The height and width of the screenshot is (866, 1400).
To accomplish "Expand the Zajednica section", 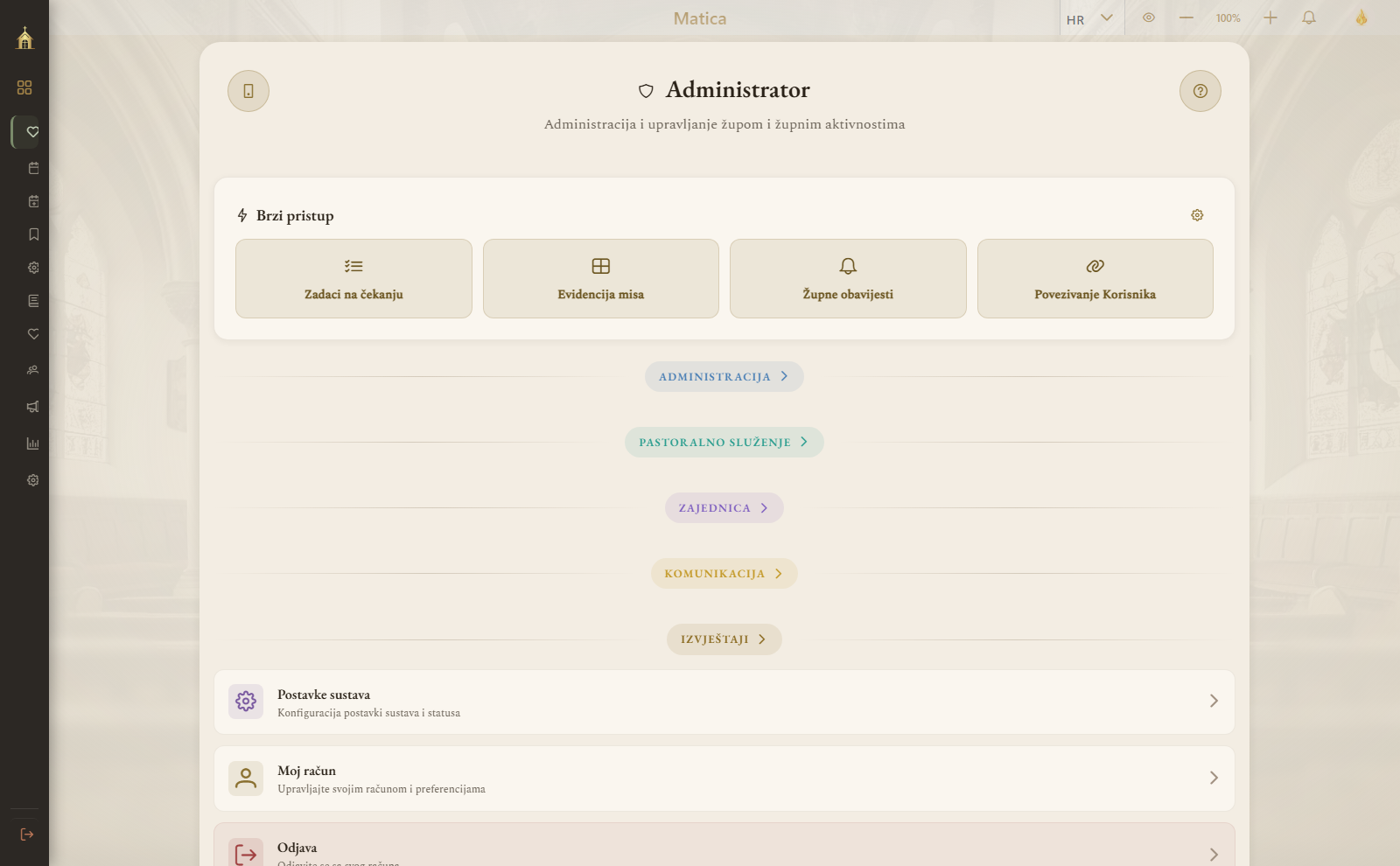I will [724, 508].
